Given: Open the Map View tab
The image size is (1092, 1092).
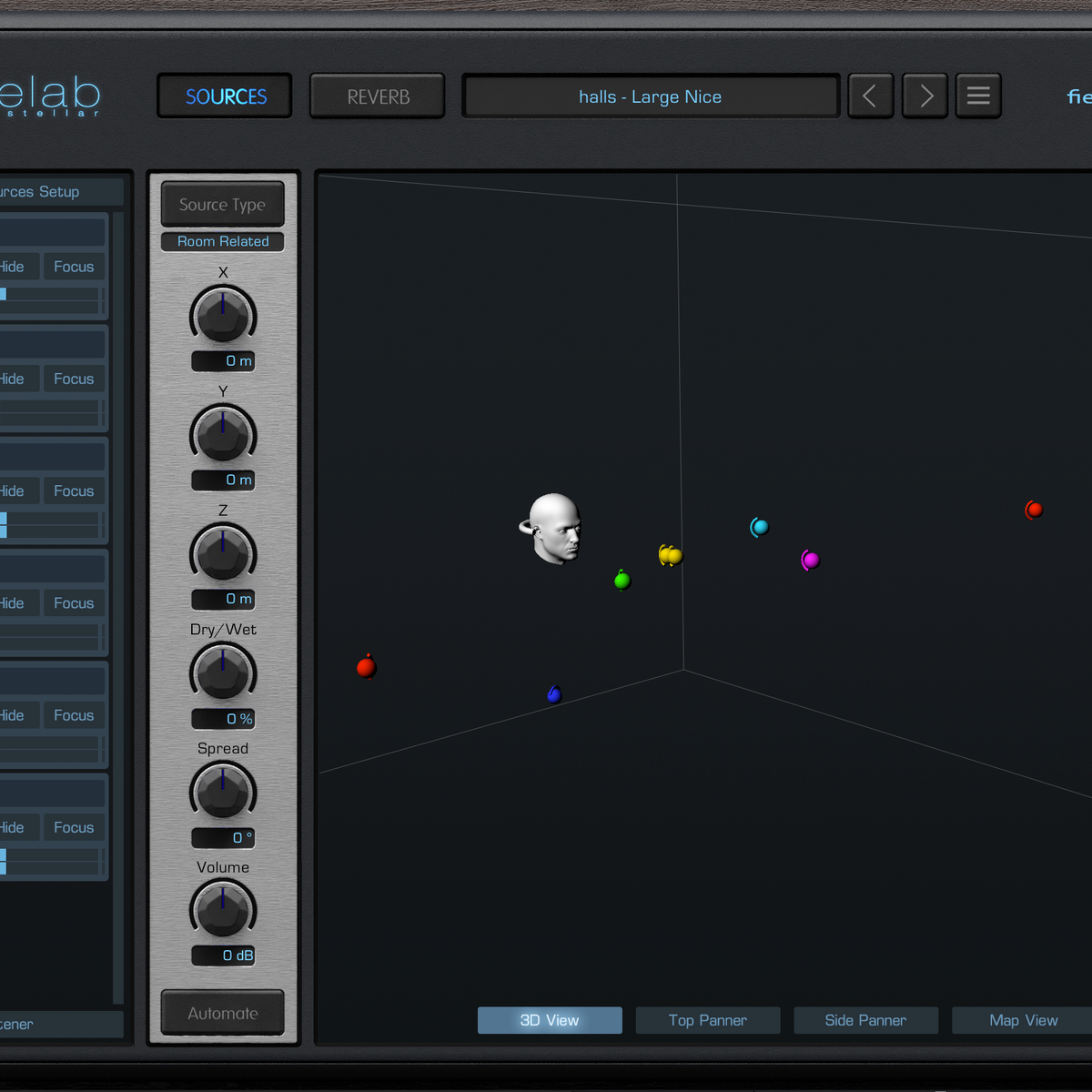Looking at the screenshot, I should point(1024,1020).
